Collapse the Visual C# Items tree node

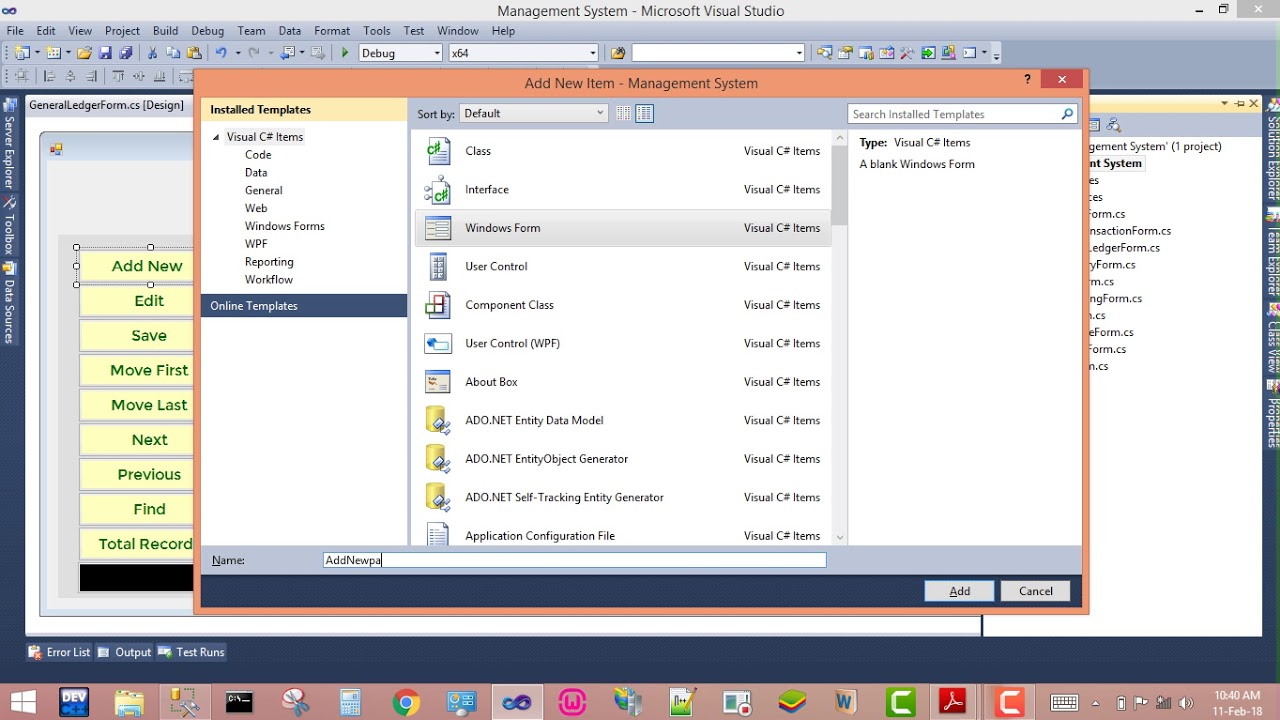coord(216,137)
